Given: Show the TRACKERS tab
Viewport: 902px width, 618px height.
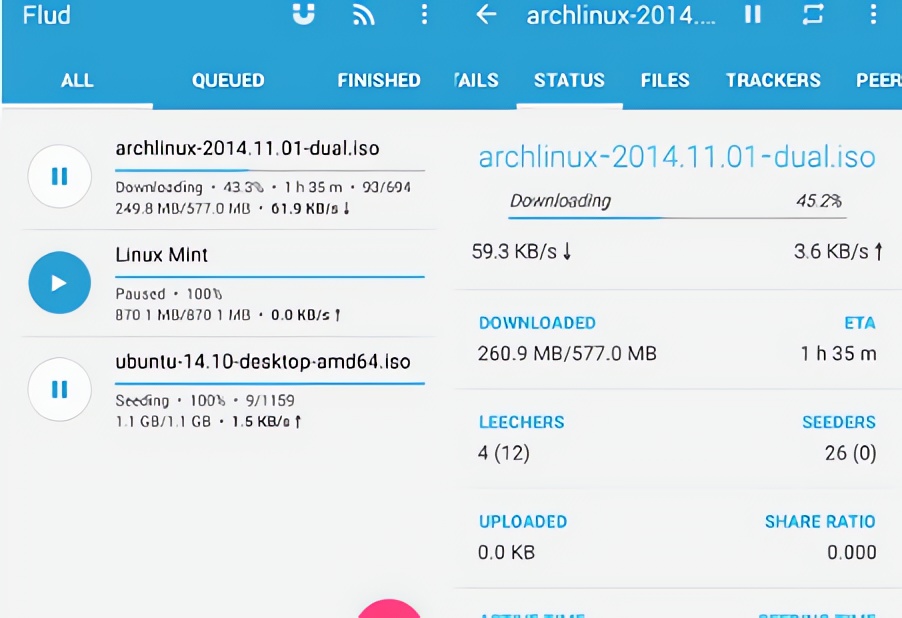Looking at the screenshot, I should (773, 81).
